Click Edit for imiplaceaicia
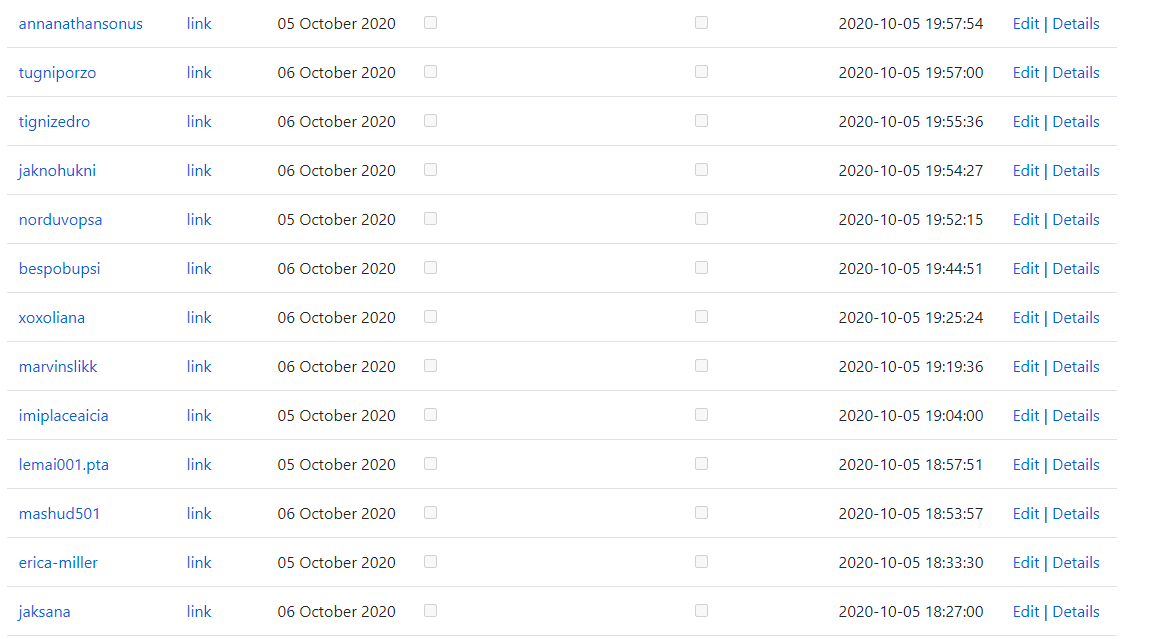This screenshot has height=639, width=1154. (x=1025, y=416)
